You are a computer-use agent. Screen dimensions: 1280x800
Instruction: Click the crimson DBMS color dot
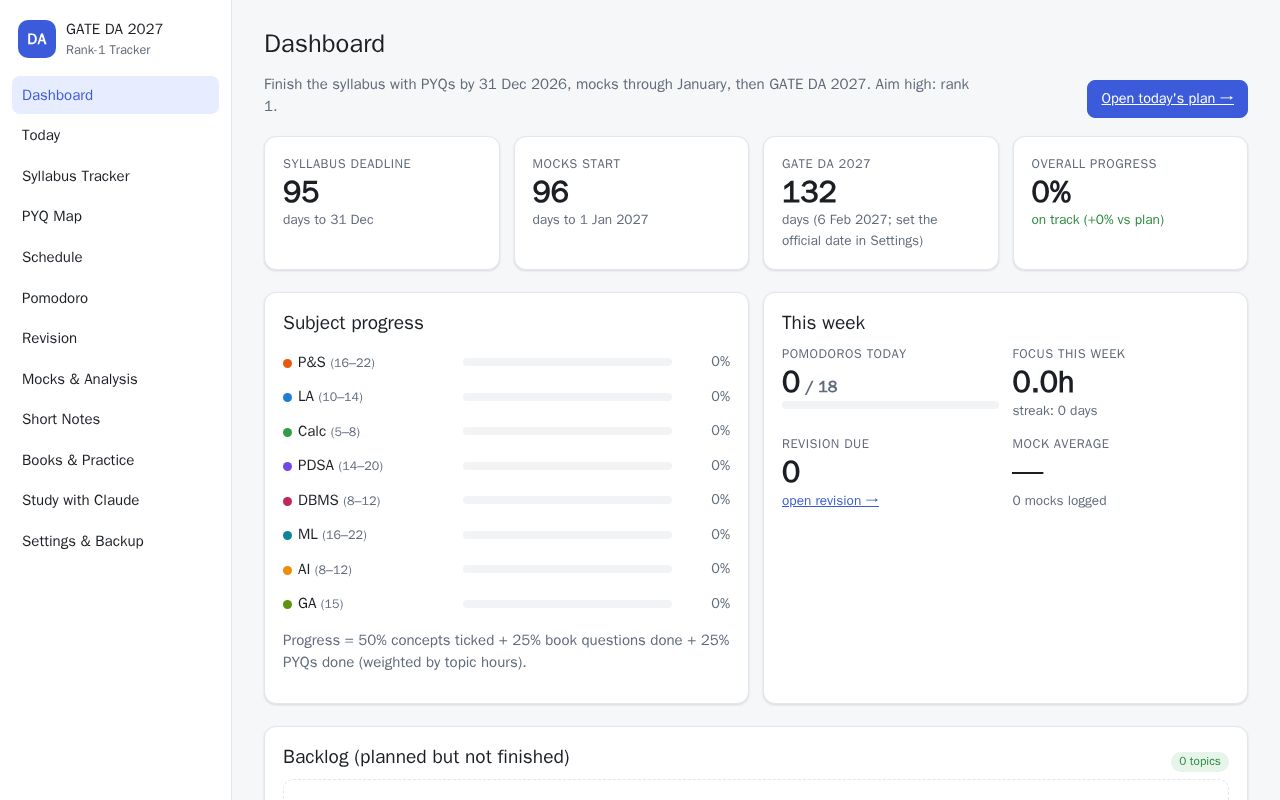pos(287,501)
